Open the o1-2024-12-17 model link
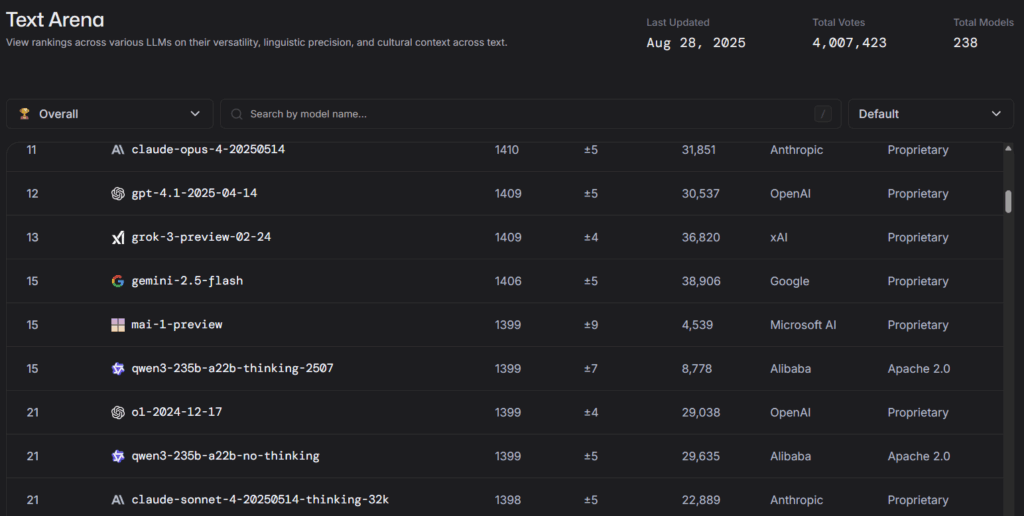This screenshot has width=1024, height=516. tap(176, 412)
